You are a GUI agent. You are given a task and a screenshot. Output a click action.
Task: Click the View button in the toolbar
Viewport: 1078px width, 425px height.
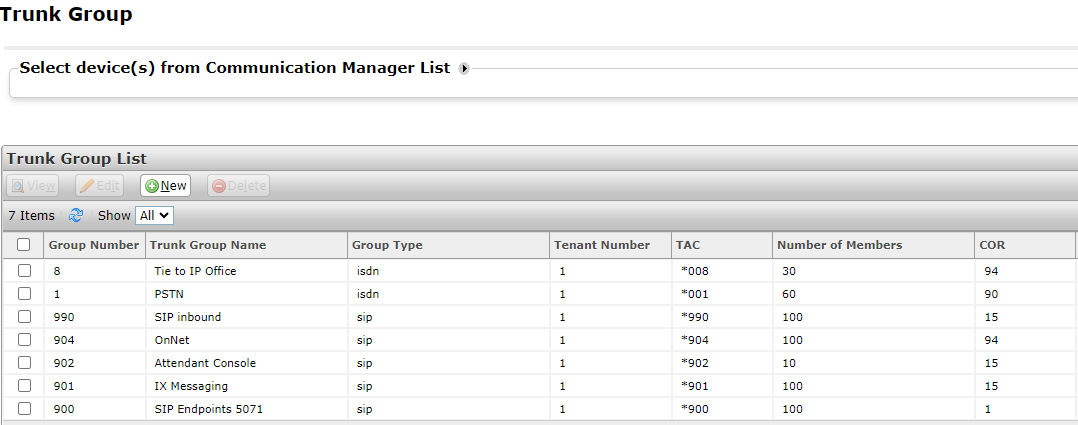(x=33, y=186)
